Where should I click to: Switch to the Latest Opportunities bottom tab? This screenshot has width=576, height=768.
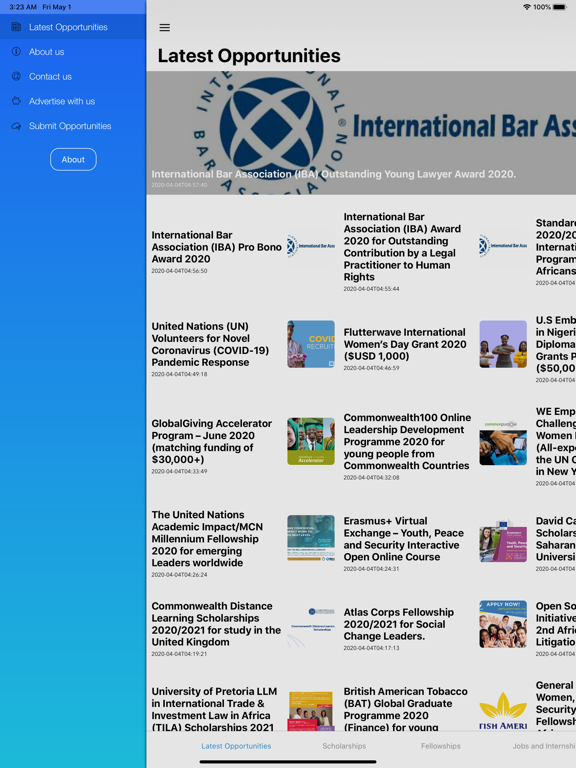236,746
